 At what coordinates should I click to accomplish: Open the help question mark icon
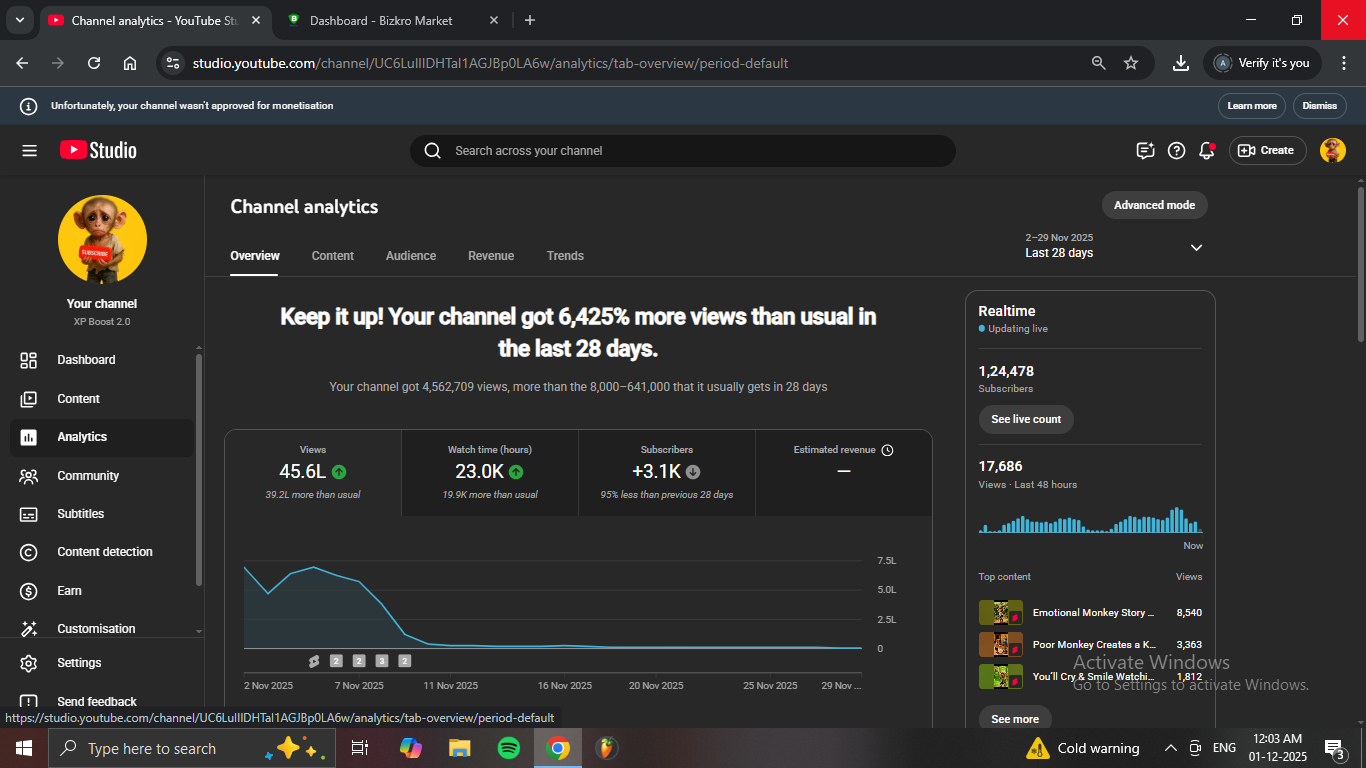click(1177, 151)
